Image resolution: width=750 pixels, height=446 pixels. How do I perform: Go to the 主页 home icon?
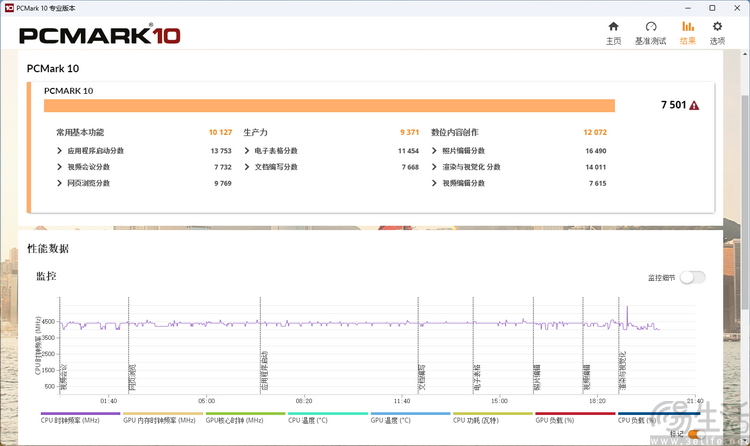click(x=613, y=27)
